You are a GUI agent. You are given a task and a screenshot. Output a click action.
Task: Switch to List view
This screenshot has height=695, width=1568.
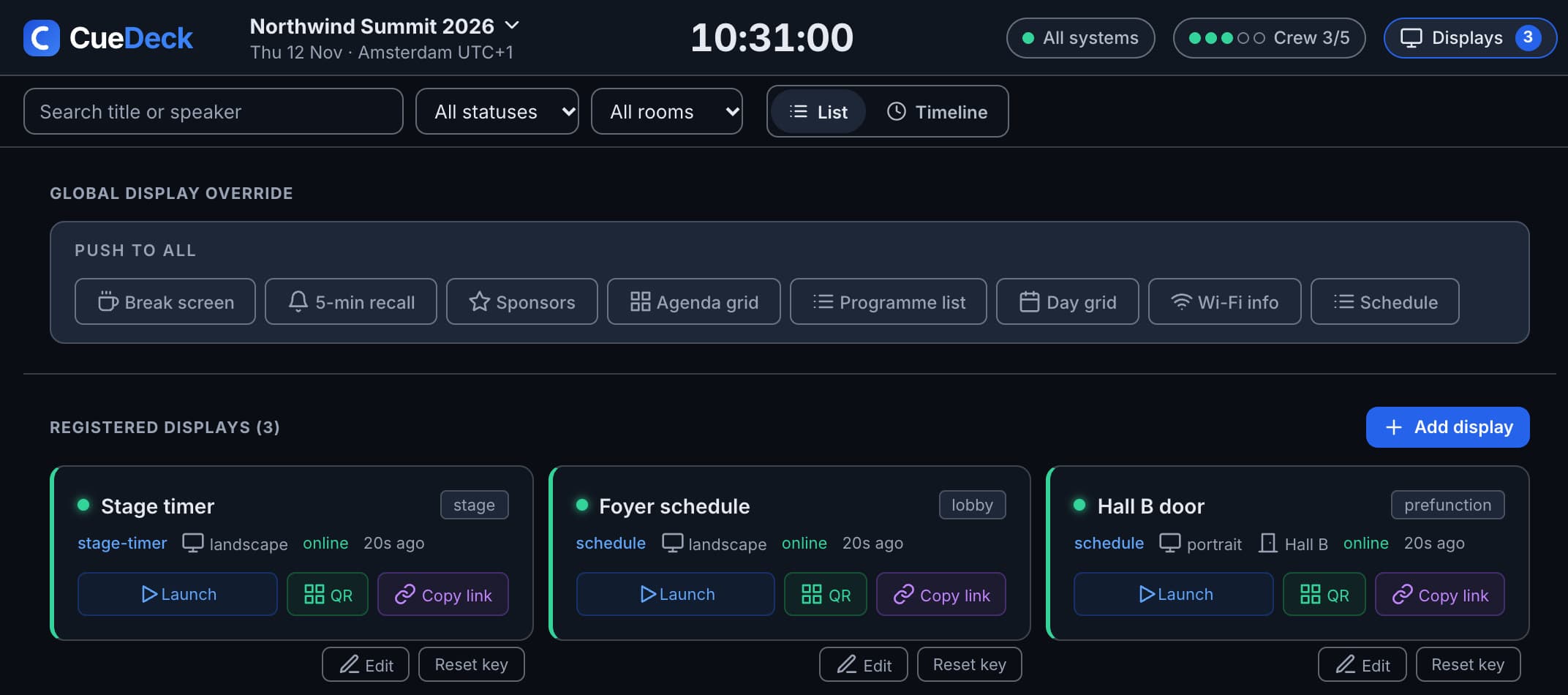coord(818,111)
